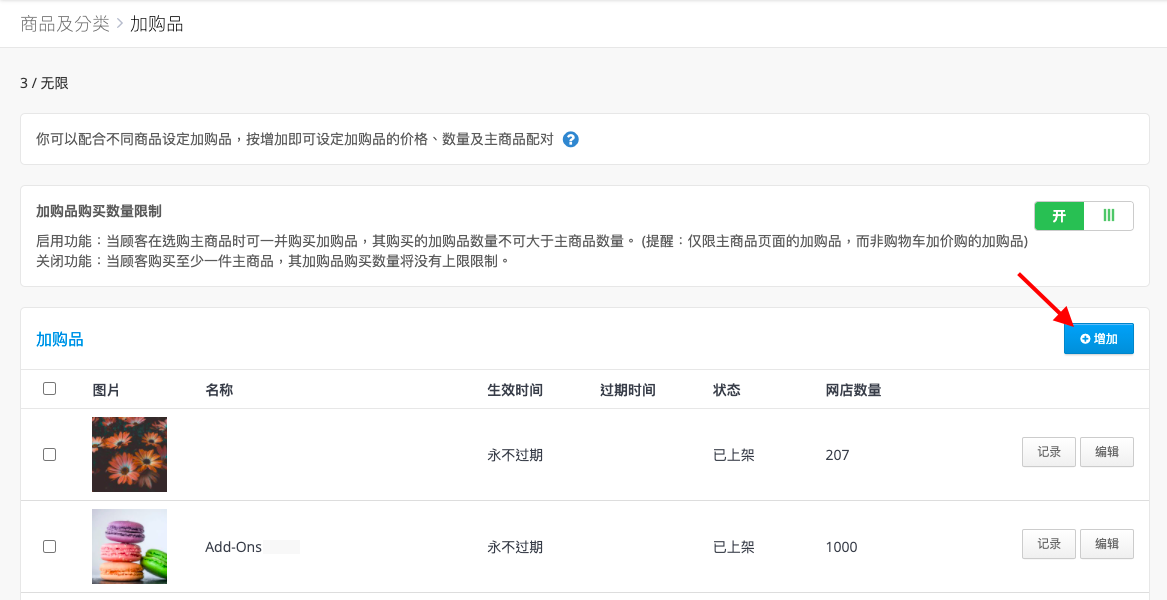Click the 状态 column header
Viewport: 1167px width, 600px height.
tap(726, 389)
